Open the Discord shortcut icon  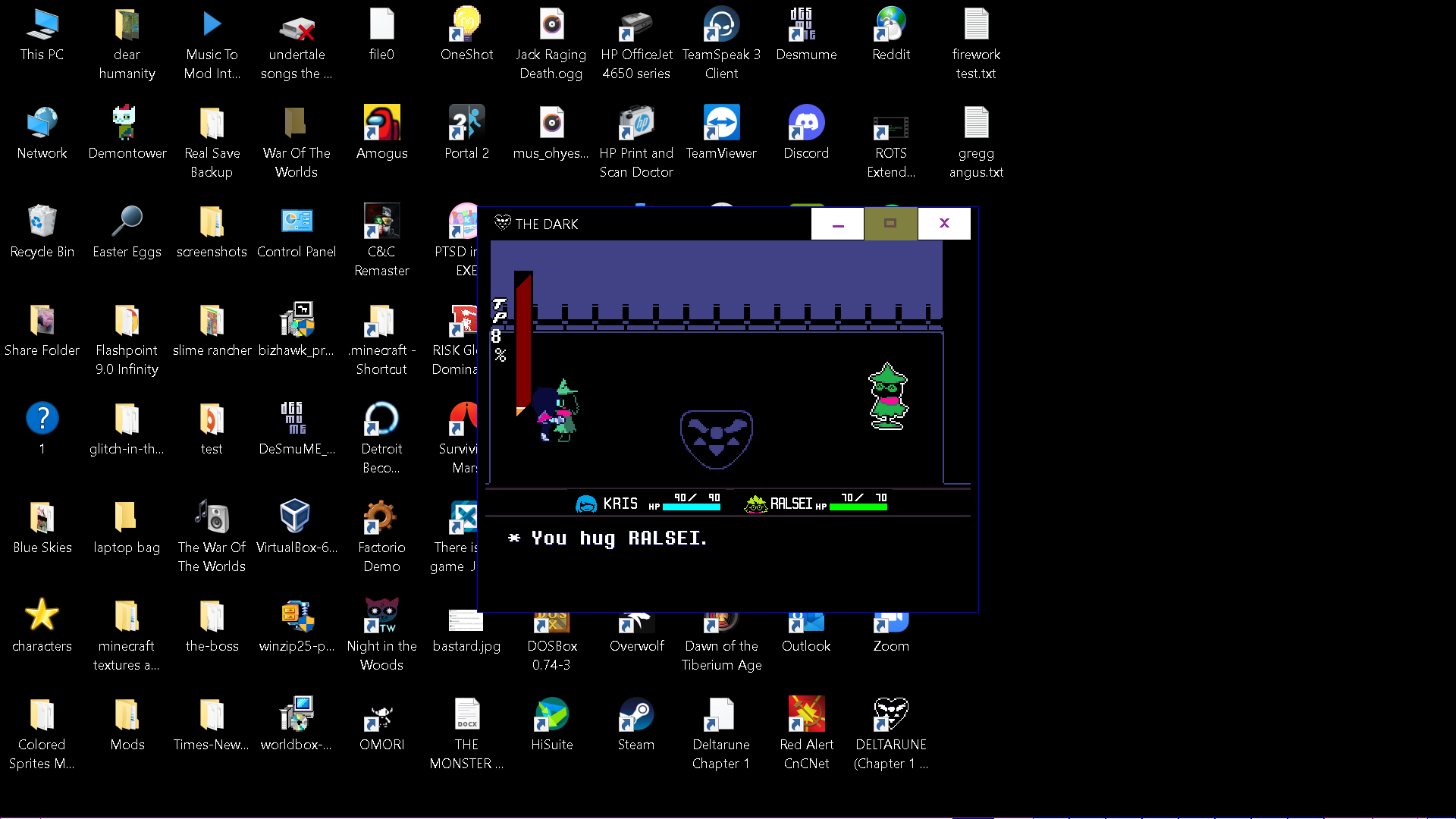coord(806,124)
